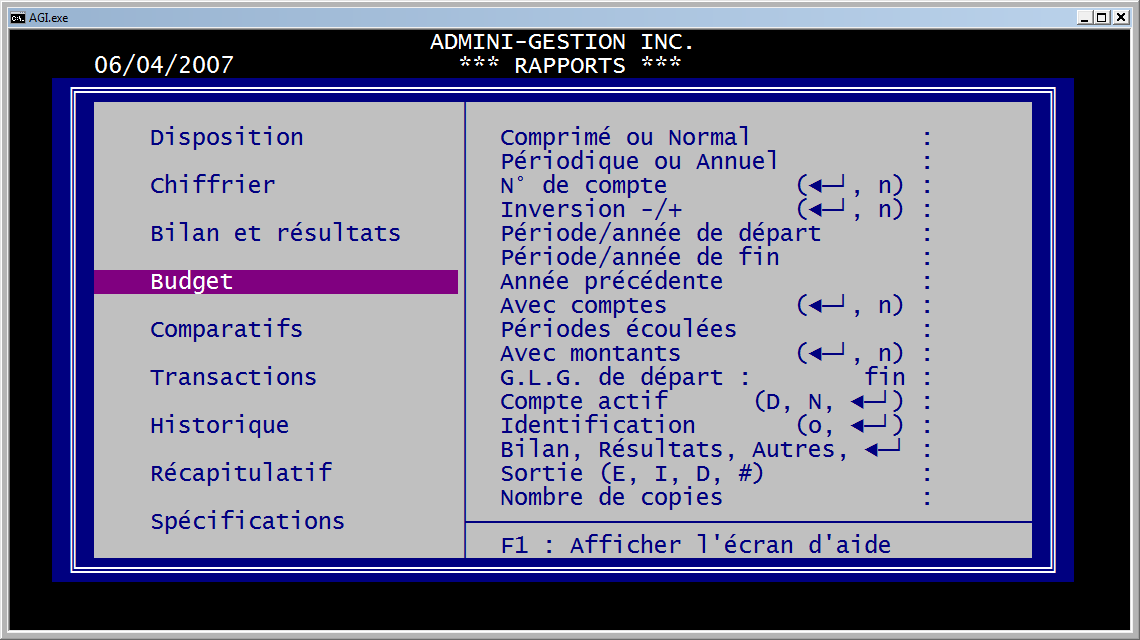
Task: Click the Comprimé ou Normal field
Action: point(625,138)
